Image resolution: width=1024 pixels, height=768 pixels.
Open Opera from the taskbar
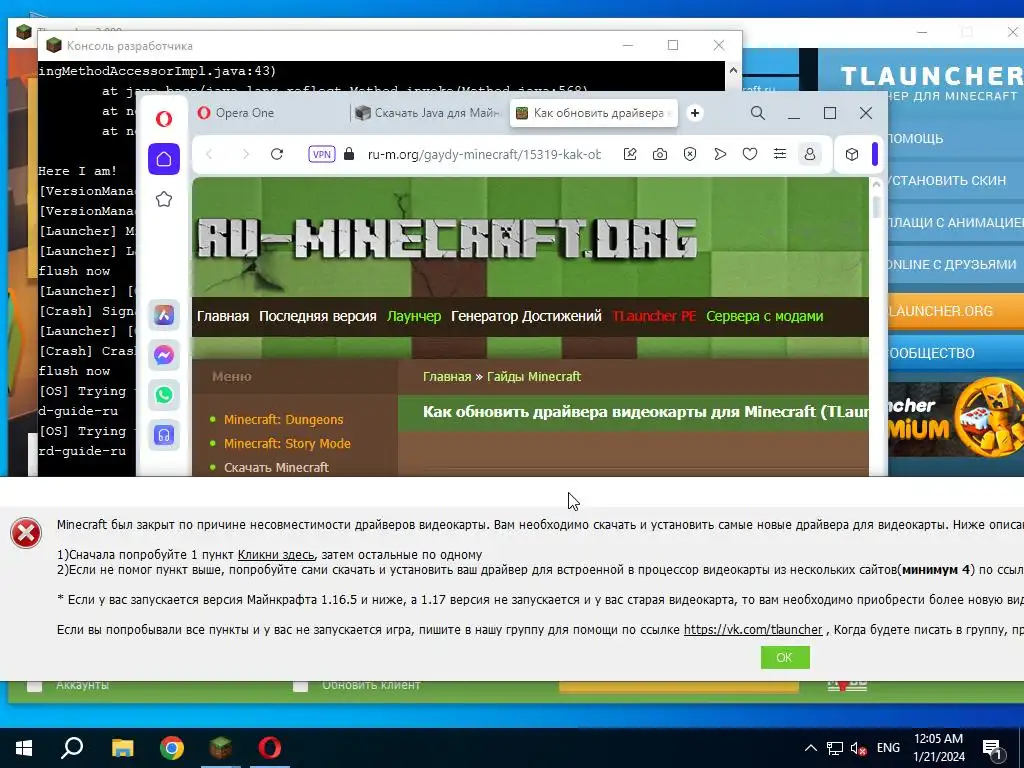point(270,748)
